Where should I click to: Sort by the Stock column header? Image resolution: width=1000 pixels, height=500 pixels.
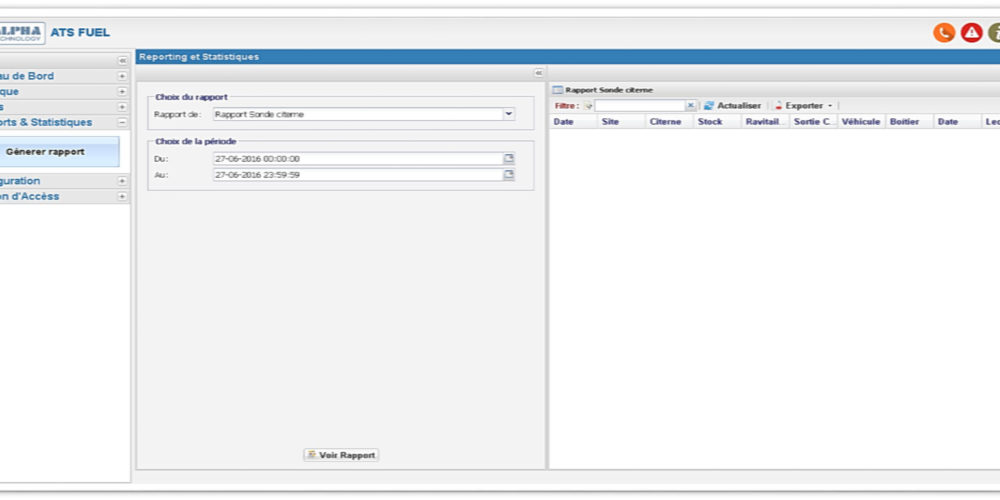[710, 122]
